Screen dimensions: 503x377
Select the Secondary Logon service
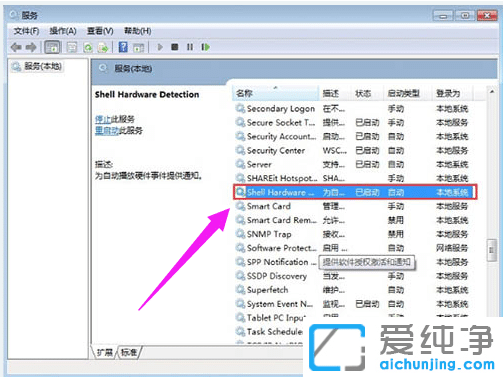354,108
